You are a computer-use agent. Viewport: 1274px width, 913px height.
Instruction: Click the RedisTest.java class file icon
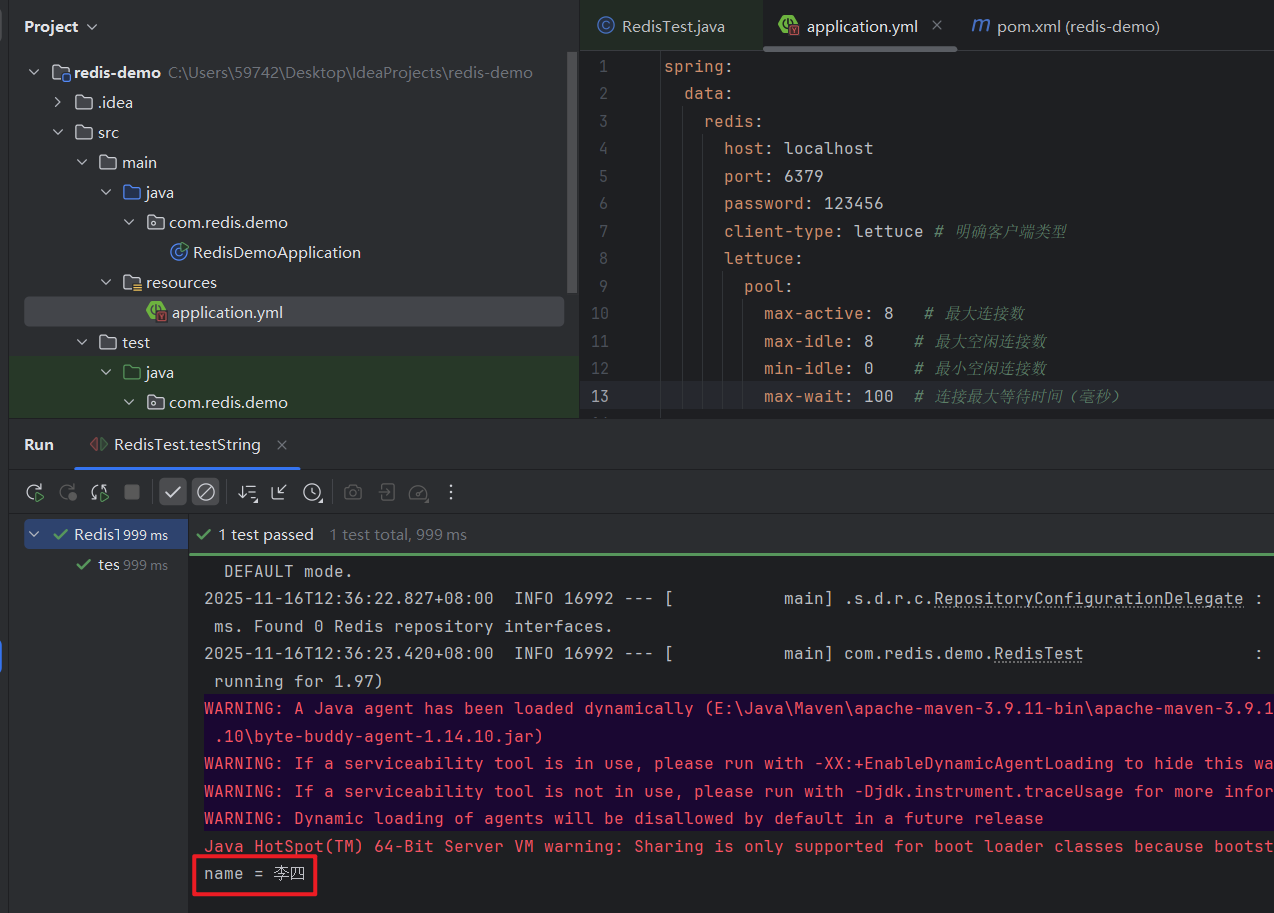coord(606,27)
